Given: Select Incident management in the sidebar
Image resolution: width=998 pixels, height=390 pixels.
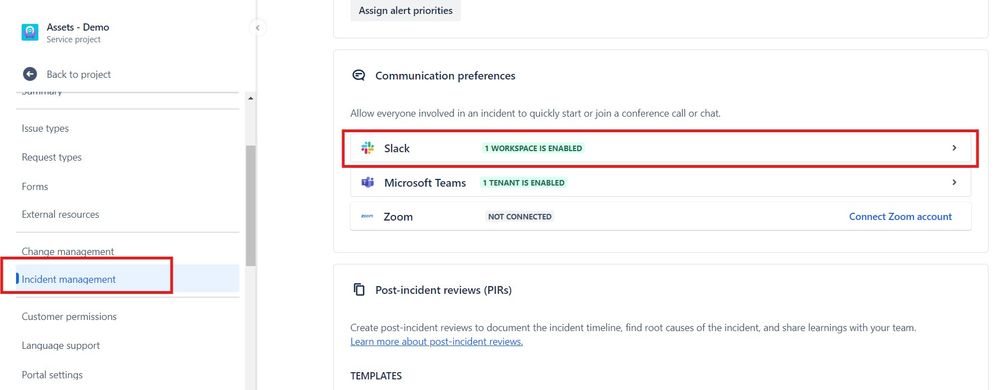Looking at the screenshot, I should click(x=127, y=279).
